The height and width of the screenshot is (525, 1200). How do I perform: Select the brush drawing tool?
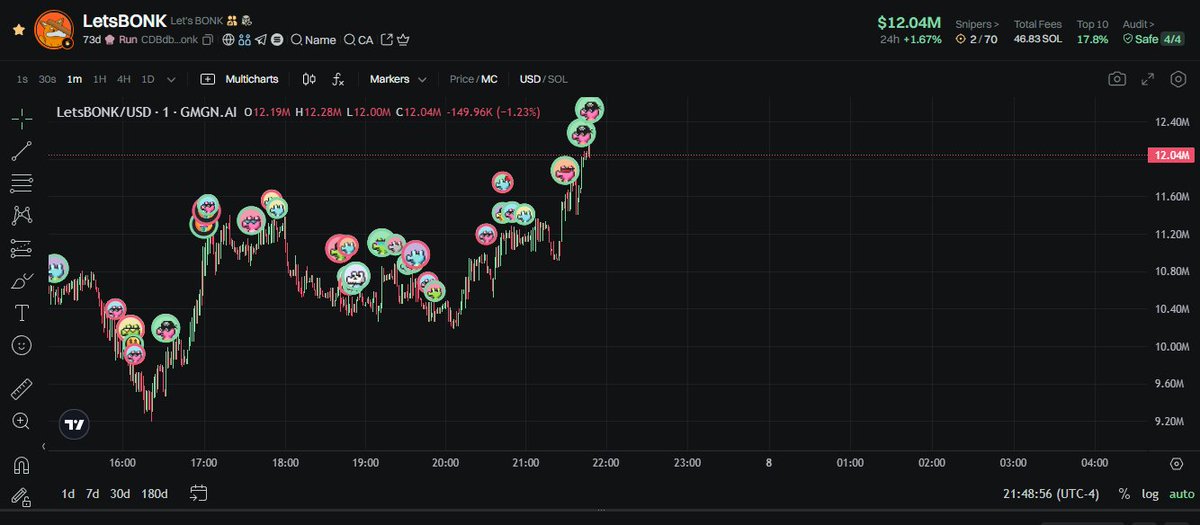pyautogui.click(x=21, y=281)
